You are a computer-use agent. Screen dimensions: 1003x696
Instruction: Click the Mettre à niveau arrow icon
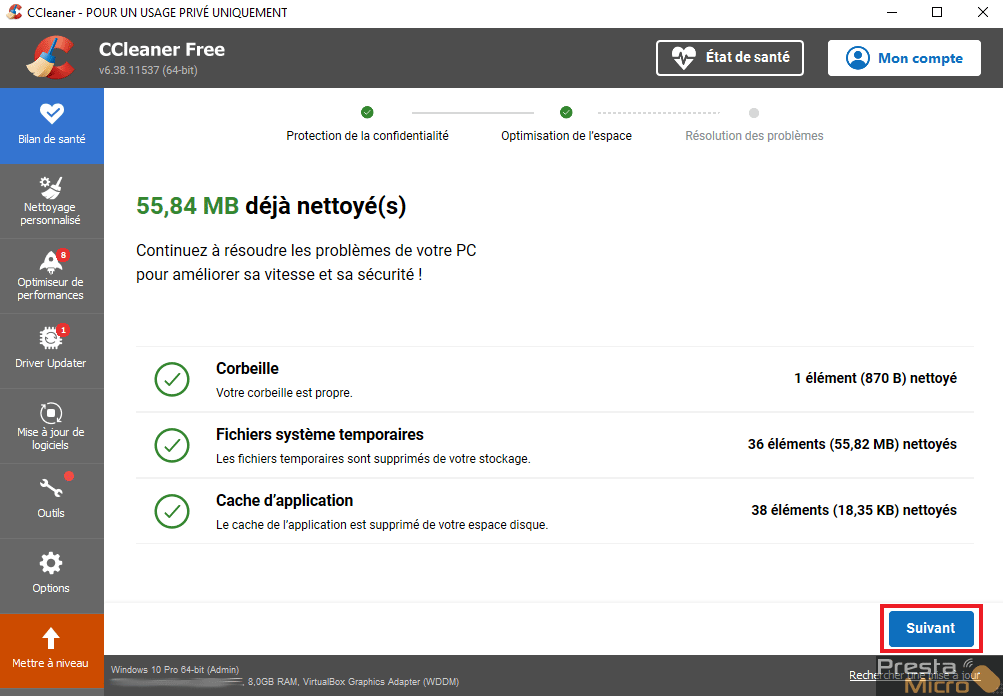pyautogui.click(x=51, y=638)
